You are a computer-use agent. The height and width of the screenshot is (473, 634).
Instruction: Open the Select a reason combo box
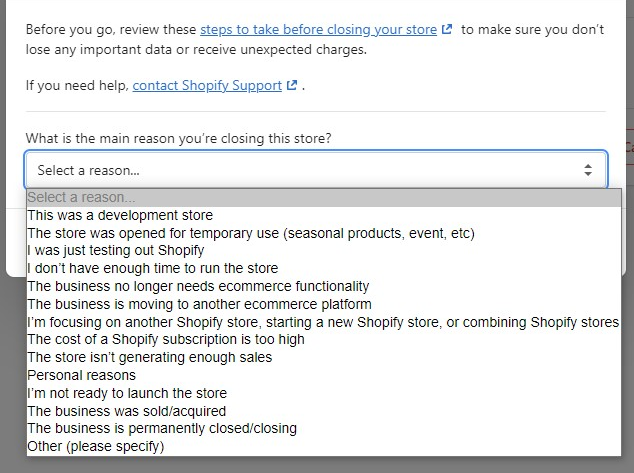[316, 170]
